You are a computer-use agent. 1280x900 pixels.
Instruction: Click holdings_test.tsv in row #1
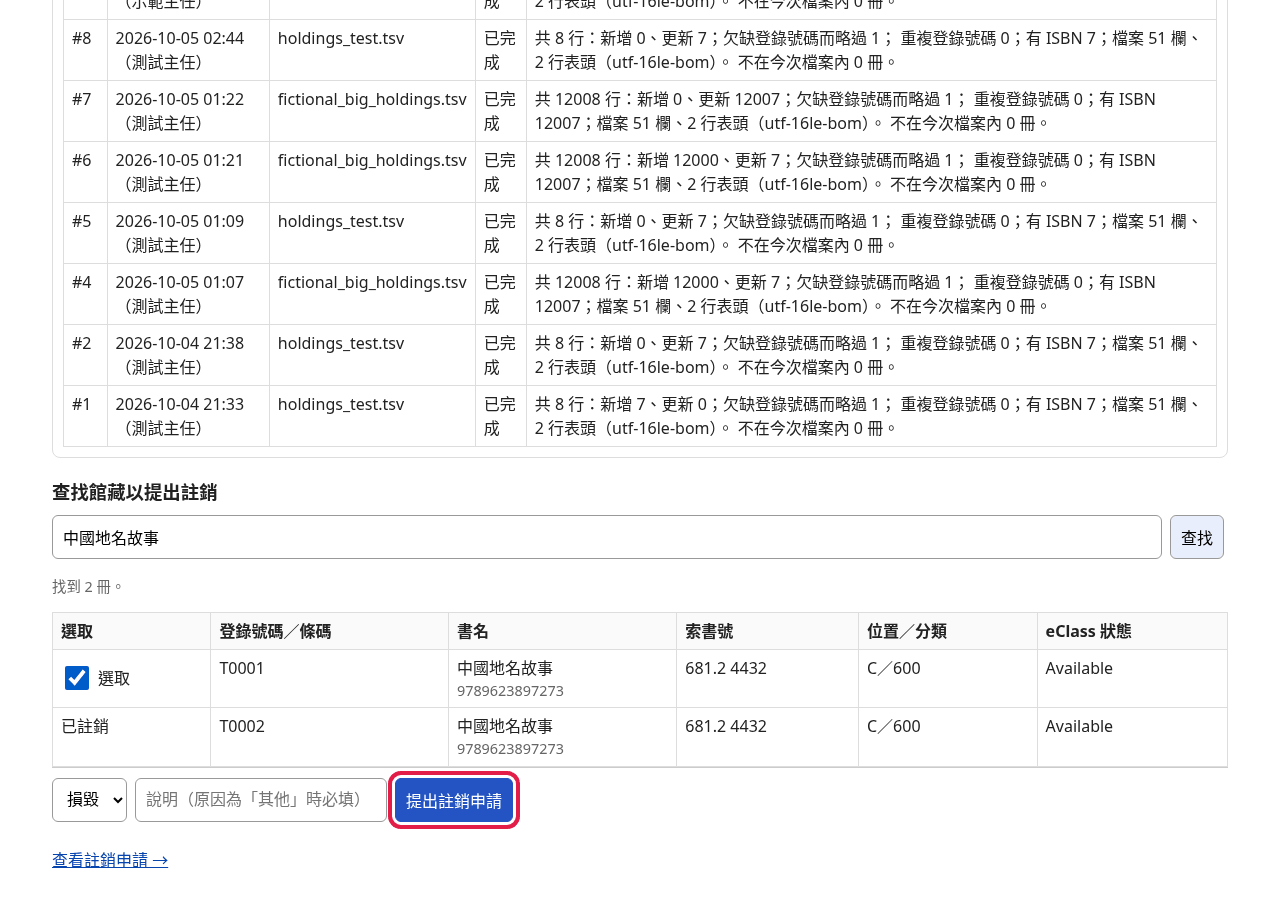tap(341, 404)
